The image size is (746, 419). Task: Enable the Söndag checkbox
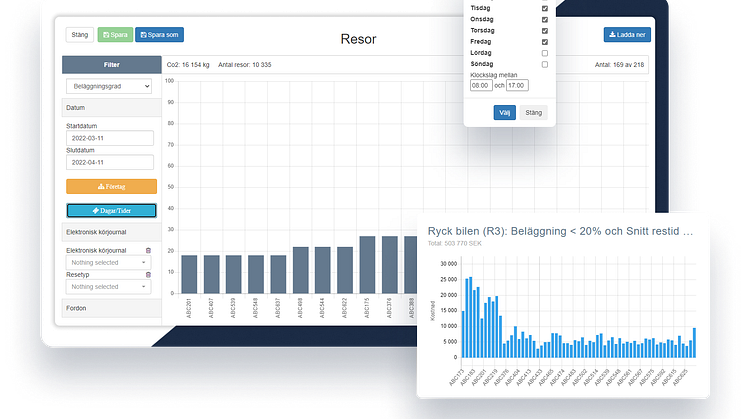pyautogui.click(x=545, y=64)
